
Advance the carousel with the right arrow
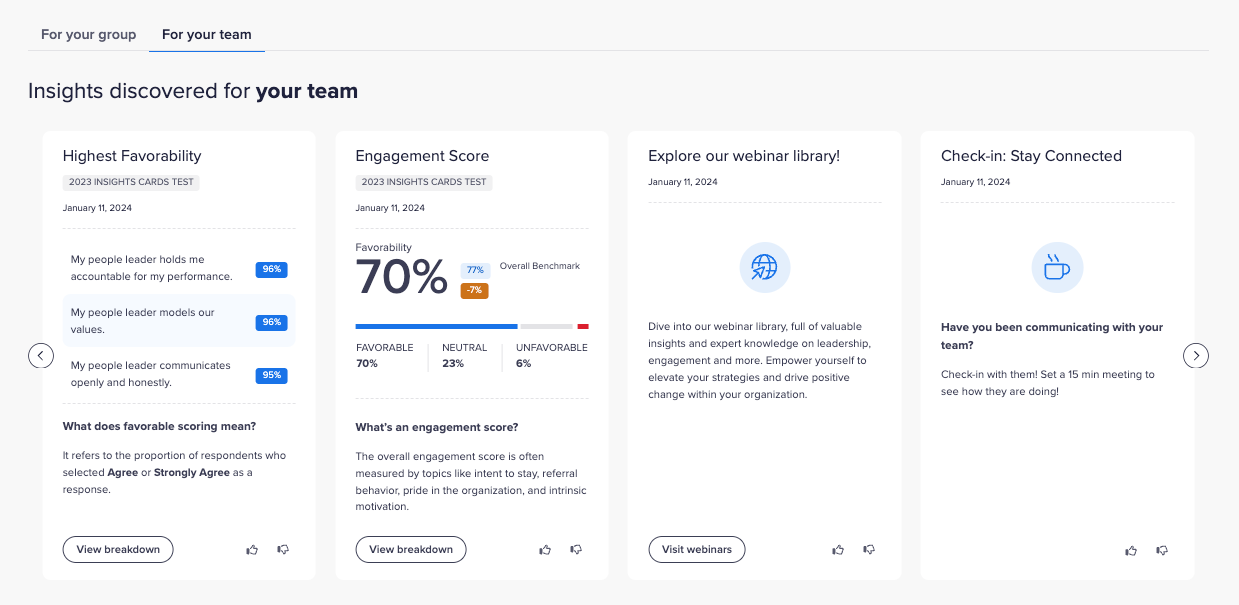click(x=1196, y=355)
